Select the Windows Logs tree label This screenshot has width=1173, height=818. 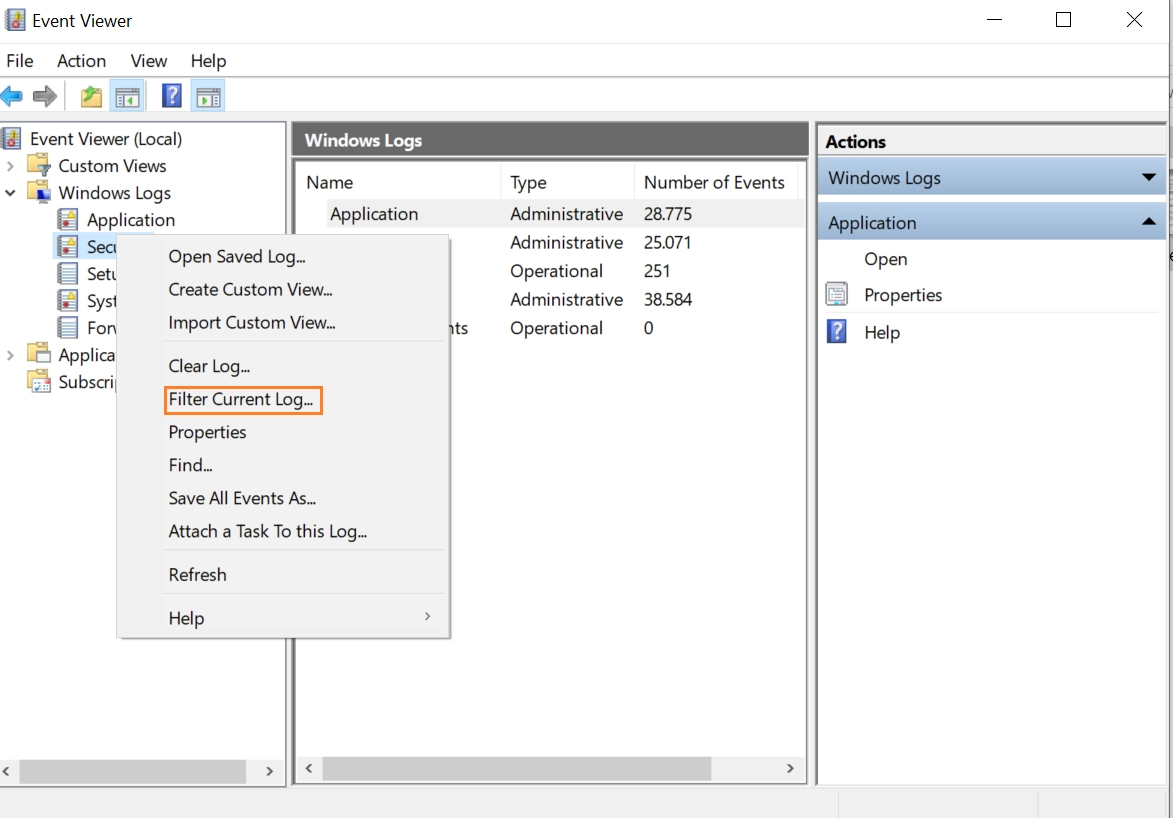114,192
